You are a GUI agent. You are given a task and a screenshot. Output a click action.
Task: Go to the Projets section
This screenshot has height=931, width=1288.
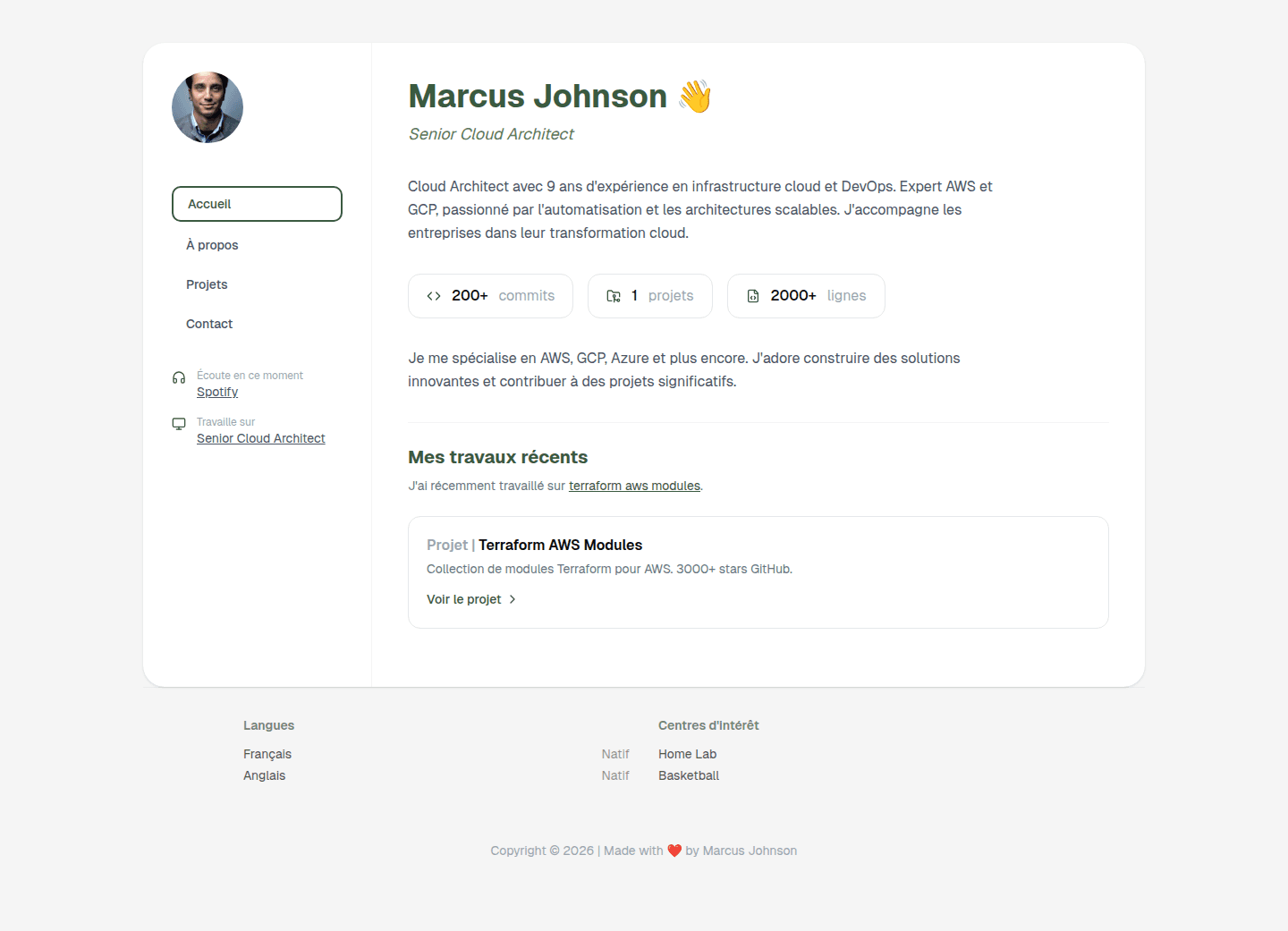pos(207,284)
